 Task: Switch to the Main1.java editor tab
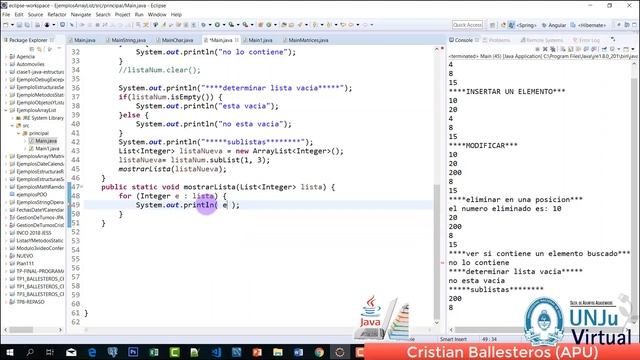pyautogui.click(x=260, y=40)
